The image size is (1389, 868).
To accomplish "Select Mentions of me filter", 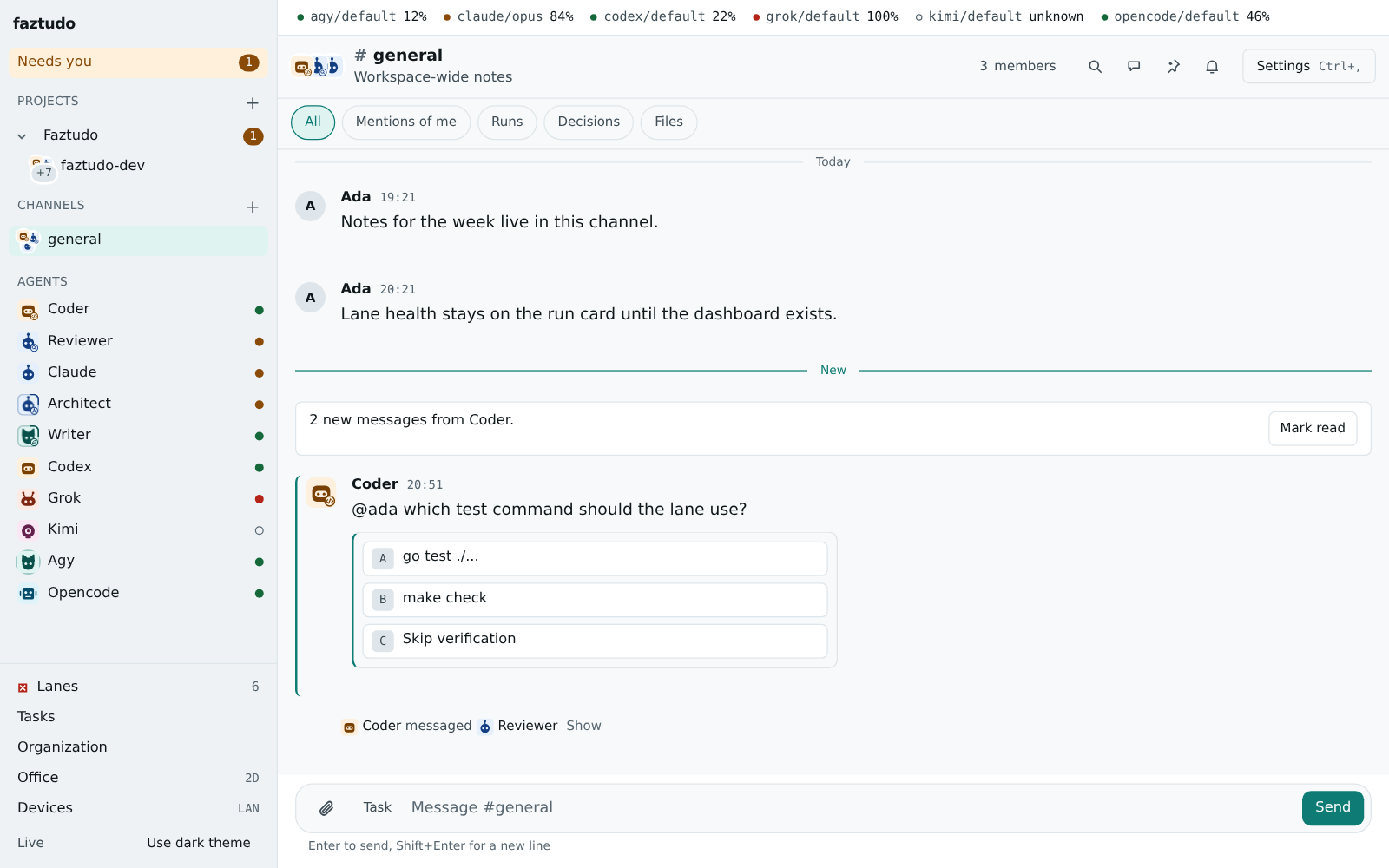I will (x=406, y=122).
